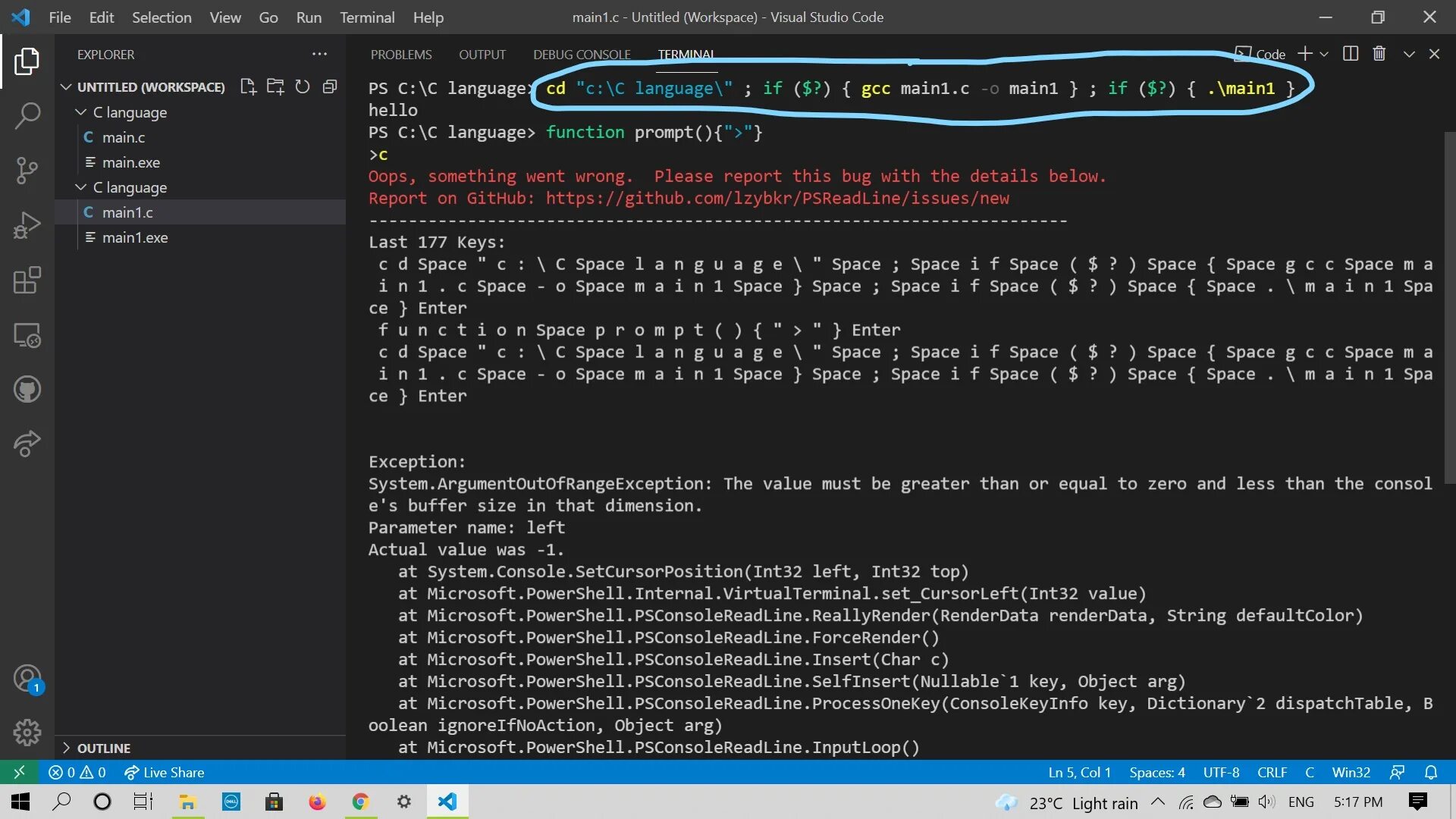Open Firefox from the taskbar
This screenshot has width=1456, height=819.
[317, 802]
